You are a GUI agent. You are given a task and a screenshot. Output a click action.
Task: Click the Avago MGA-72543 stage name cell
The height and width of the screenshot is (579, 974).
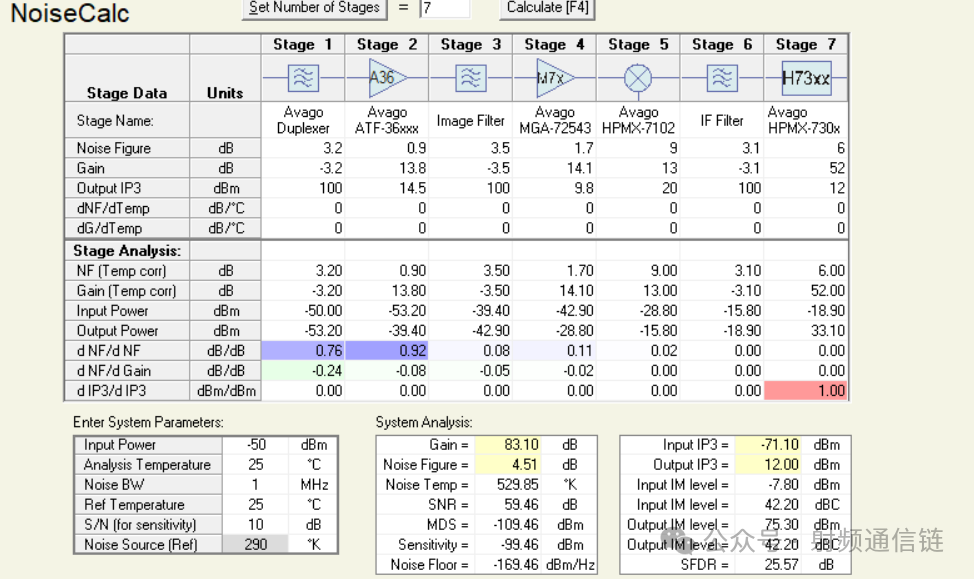[x=555, y=120]
